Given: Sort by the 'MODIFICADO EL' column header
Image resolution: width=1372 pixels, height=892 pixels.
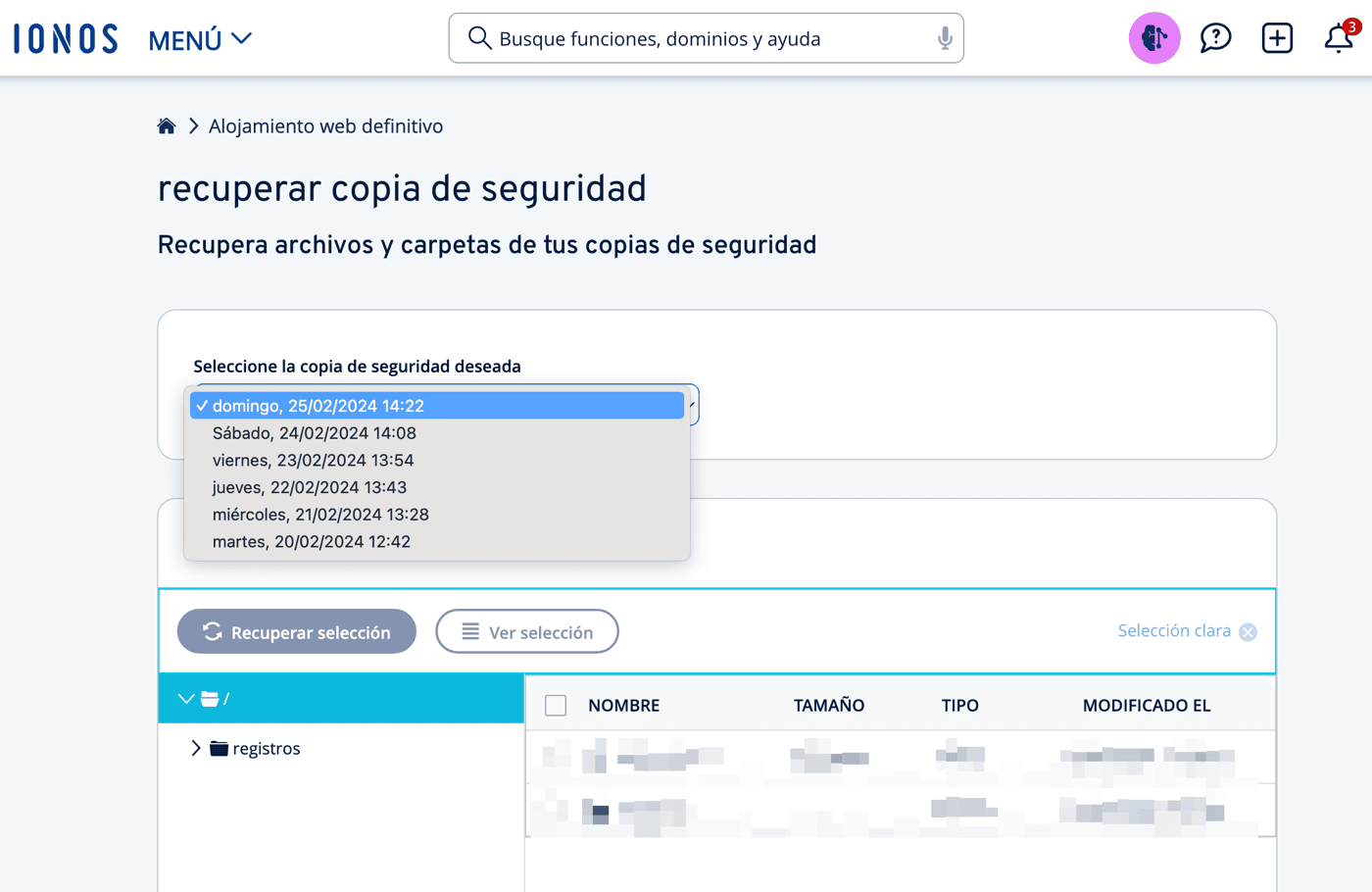Looking at the screenshot, I should tap(1147, 706).
